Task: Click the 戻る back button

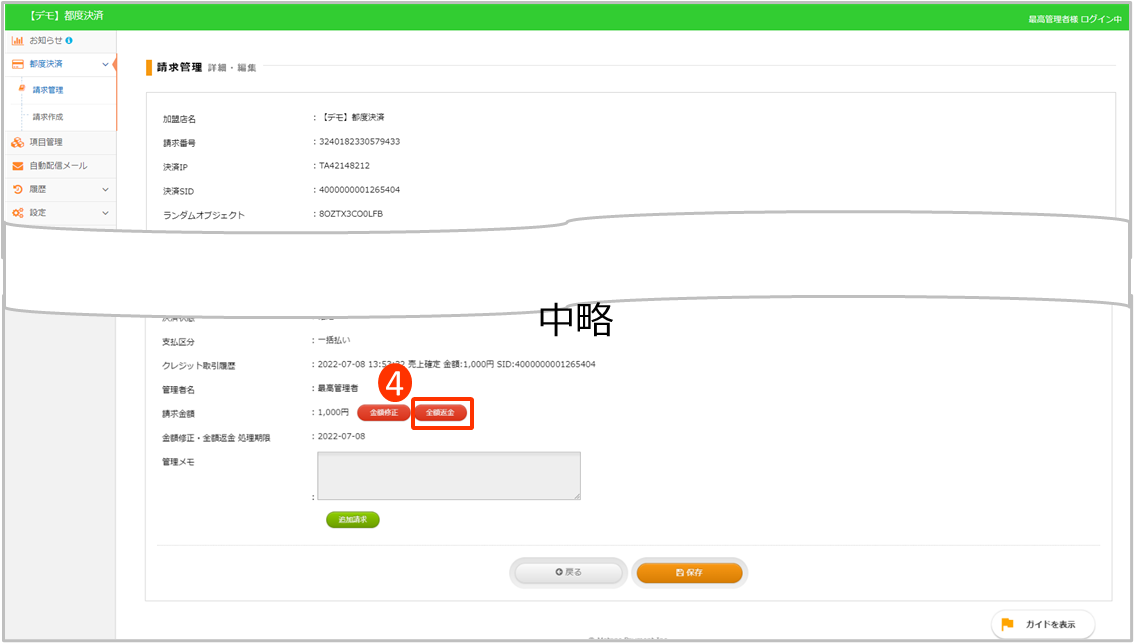Action: pos(568,573)
